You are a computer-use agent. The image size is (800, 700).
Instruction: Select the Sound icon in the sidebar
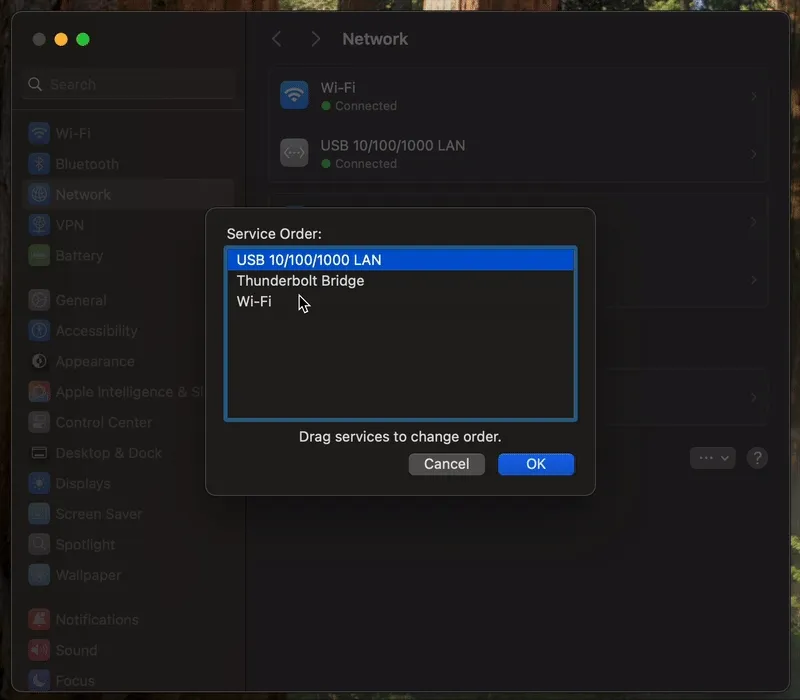[38, 650]
